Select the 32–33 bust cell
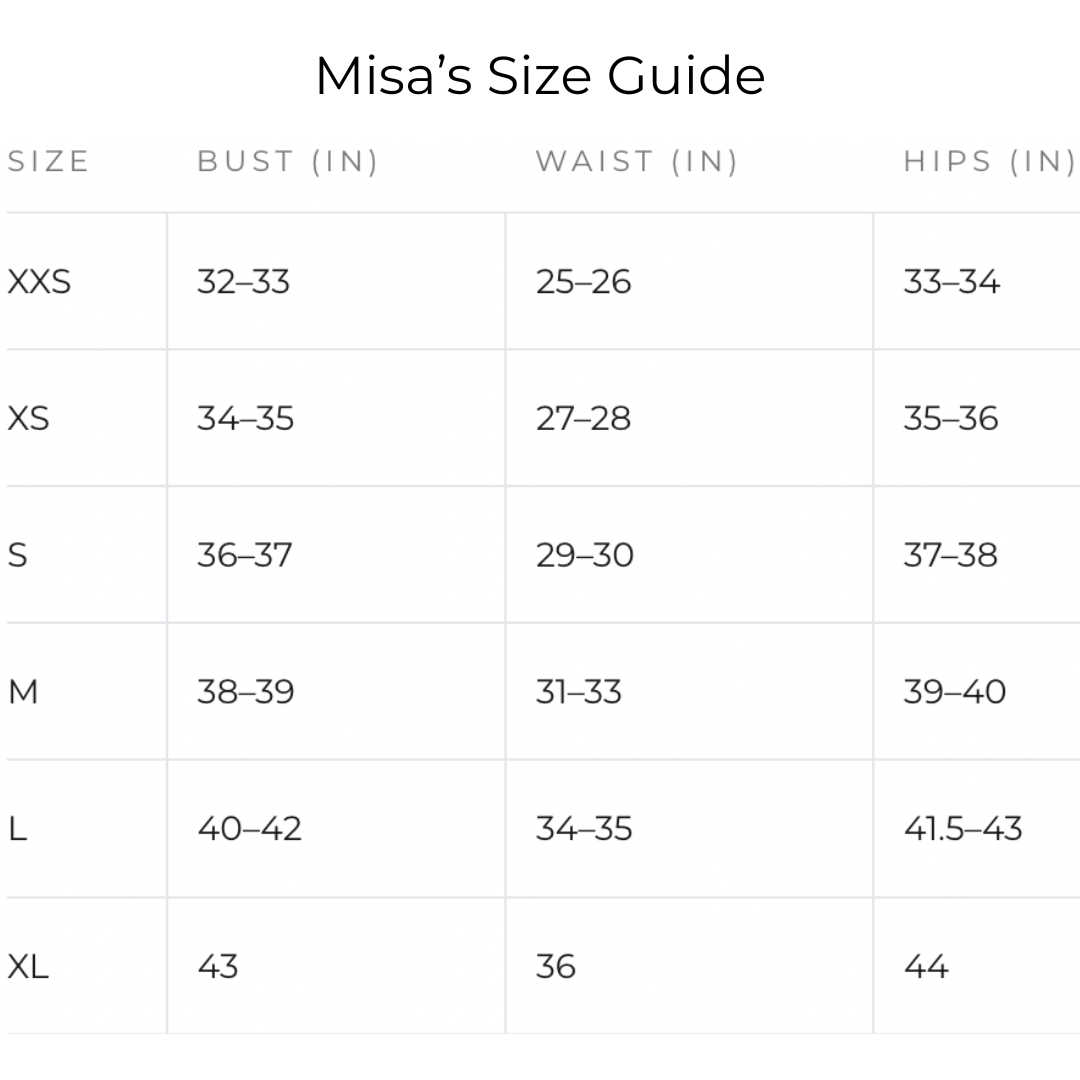 [243, 282]
